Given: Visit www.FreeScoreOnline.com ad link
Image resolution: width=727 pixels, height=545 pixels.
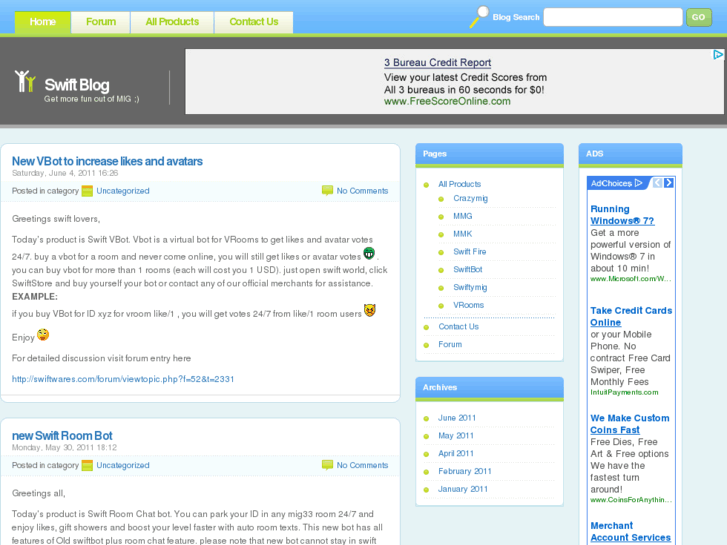Looking at the screenshot, I should (447, 101).
